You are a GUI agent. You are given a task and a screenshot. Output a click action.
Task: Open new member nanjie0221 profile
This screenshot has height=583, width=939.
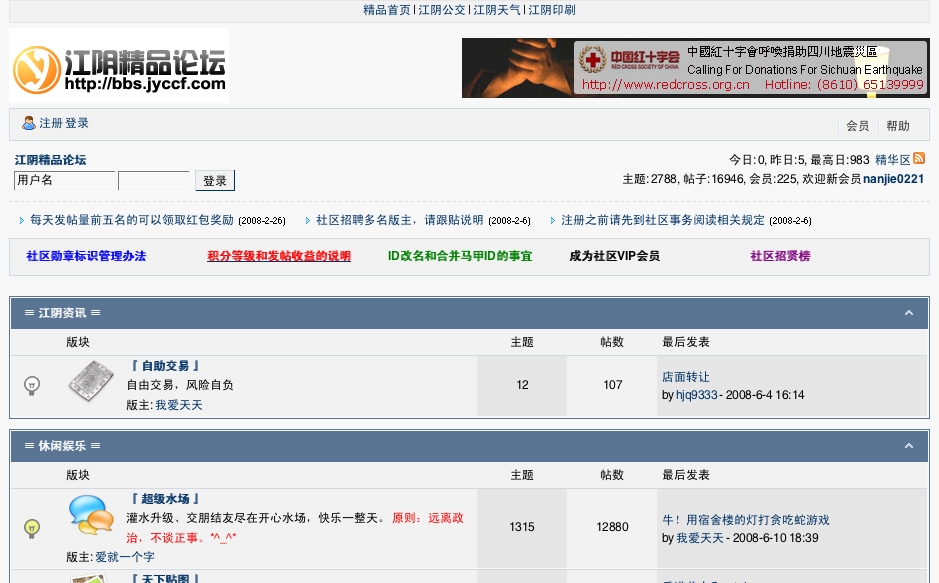click(x=893, y=179)
